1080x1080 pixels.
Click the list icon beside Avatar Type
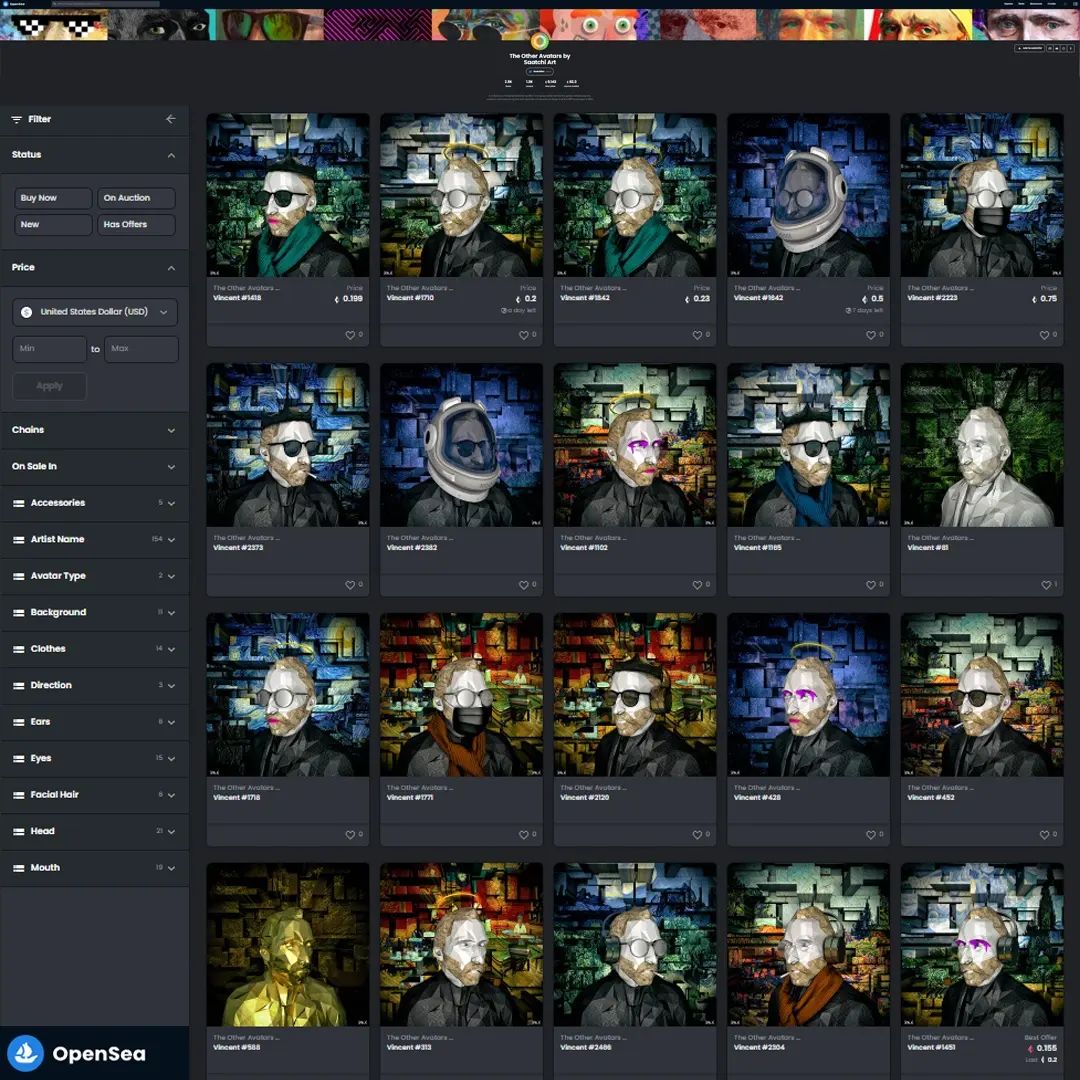19,577
